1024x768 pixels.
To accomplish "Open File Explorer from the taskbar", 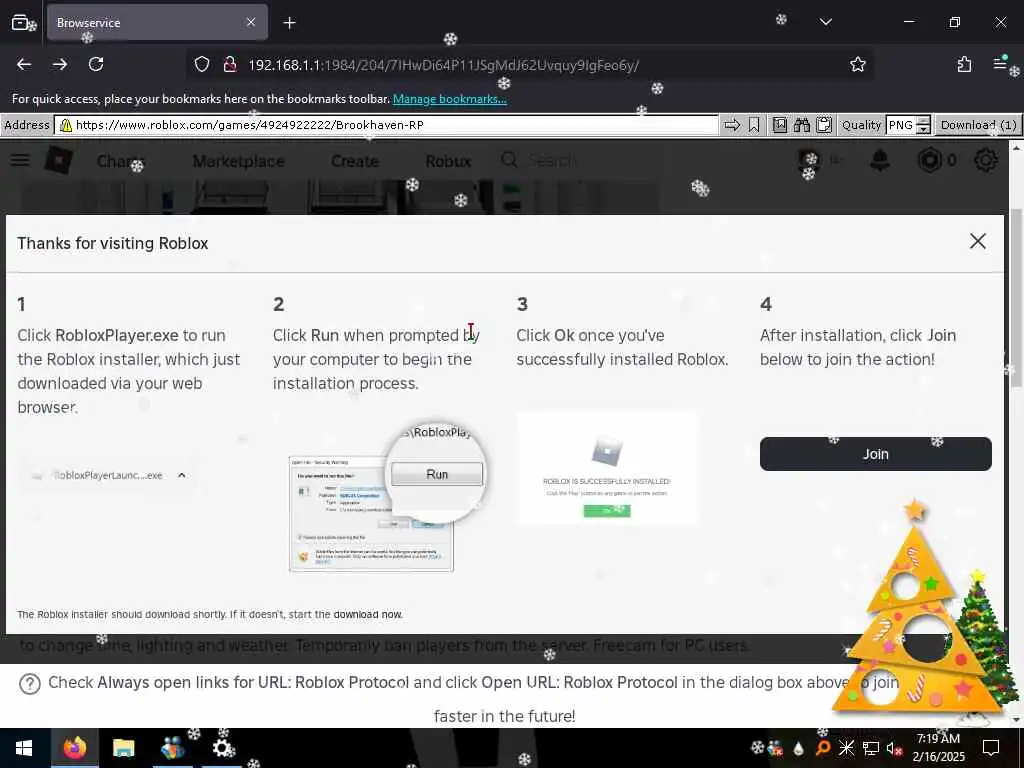I will [123, 748].
